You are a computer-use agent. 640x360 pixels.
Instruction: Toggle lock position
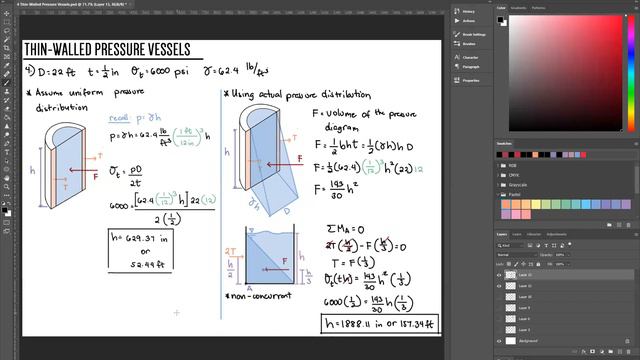(524, 264)
